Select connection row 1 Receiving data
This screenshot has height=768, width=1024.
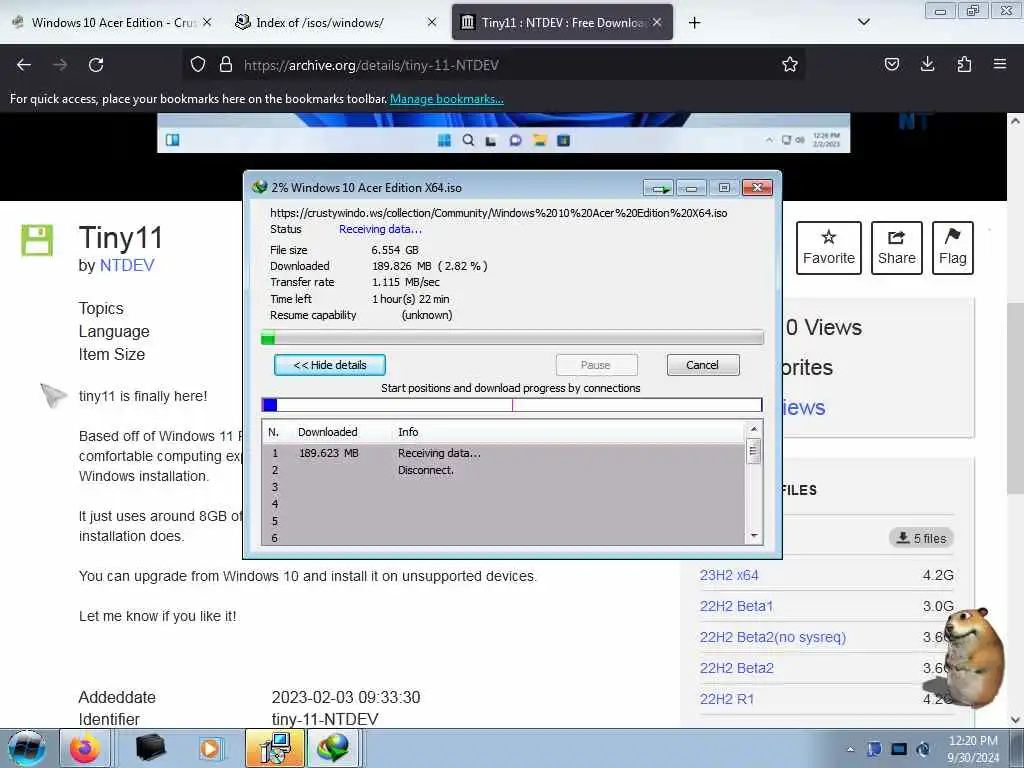[x=503, y=453]
